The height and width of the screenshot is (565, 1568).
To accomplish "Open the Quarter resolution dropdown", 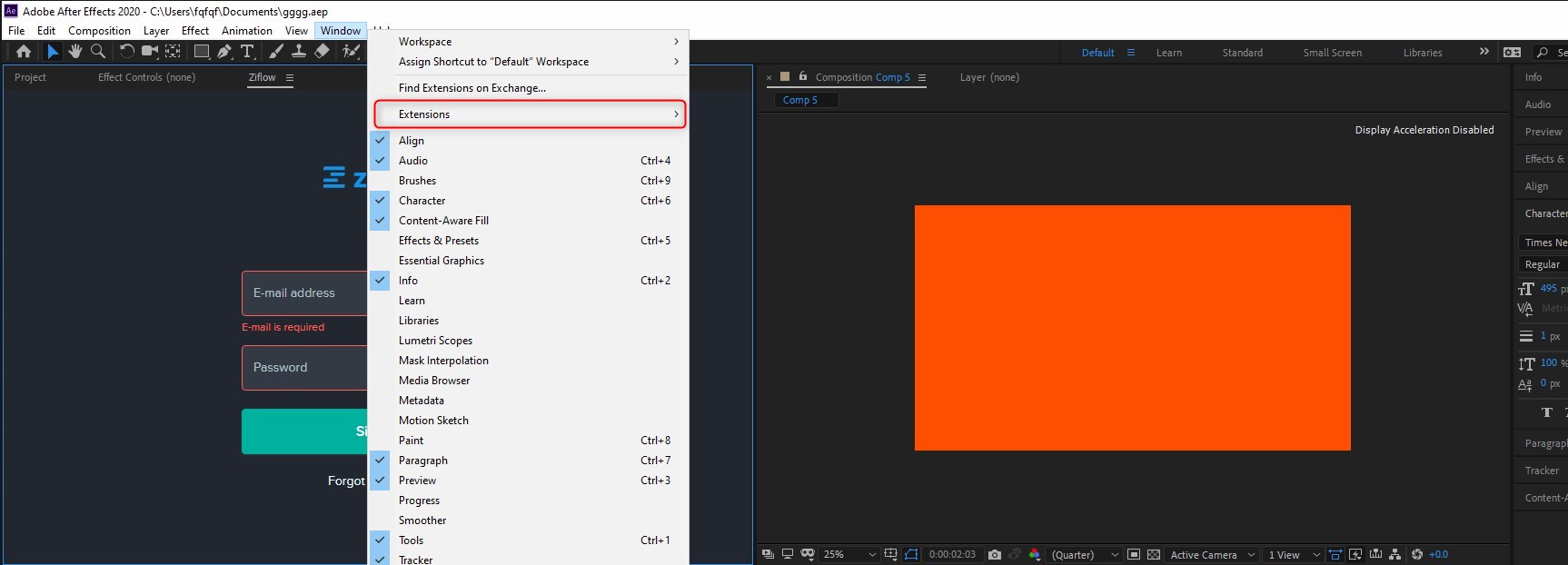I will (x=1085, y=554).
